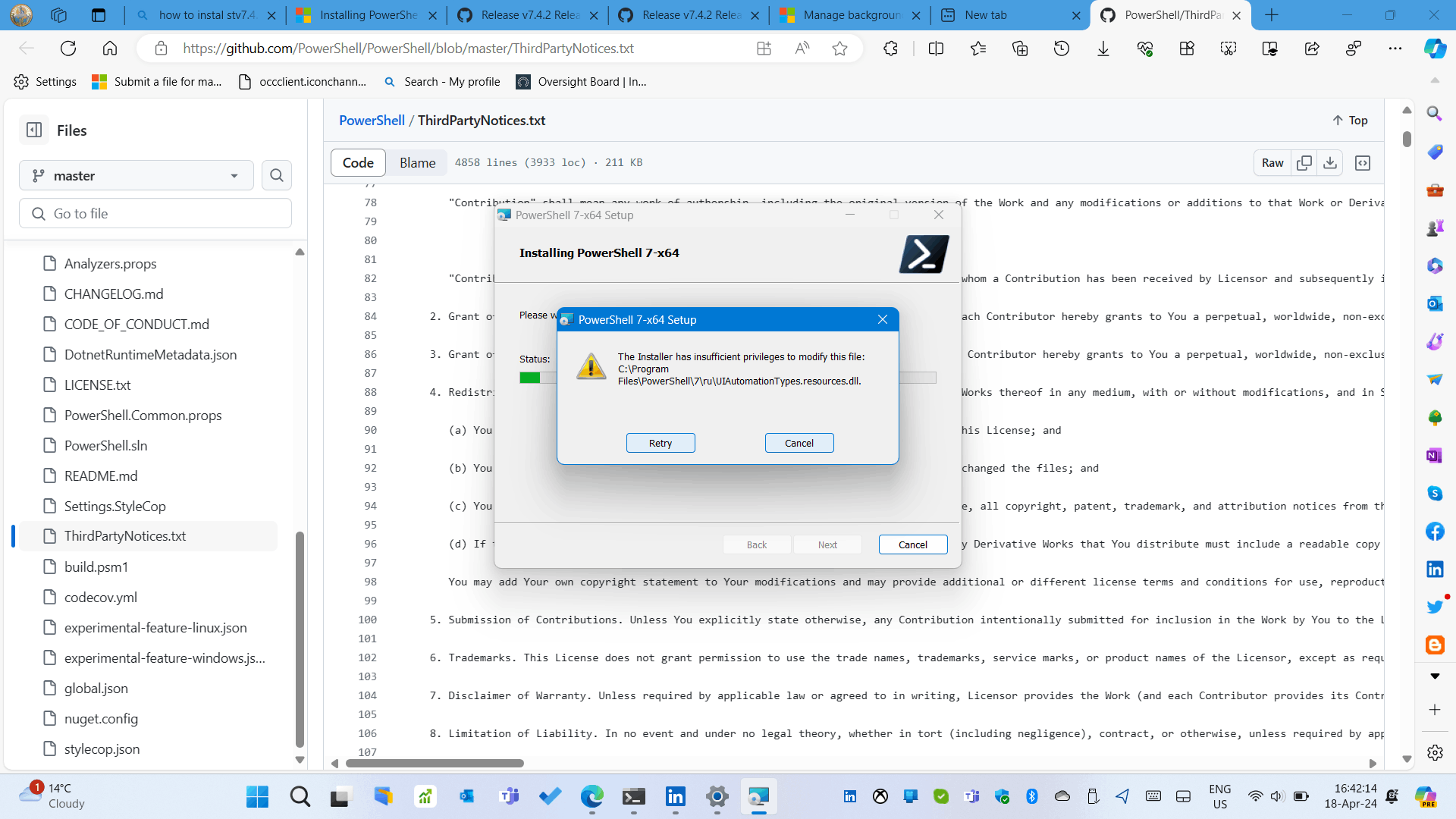The image size is (1456, 819).
Task: Cancel the insufficient privileges error dialog
Action: (x=799, y=443)
